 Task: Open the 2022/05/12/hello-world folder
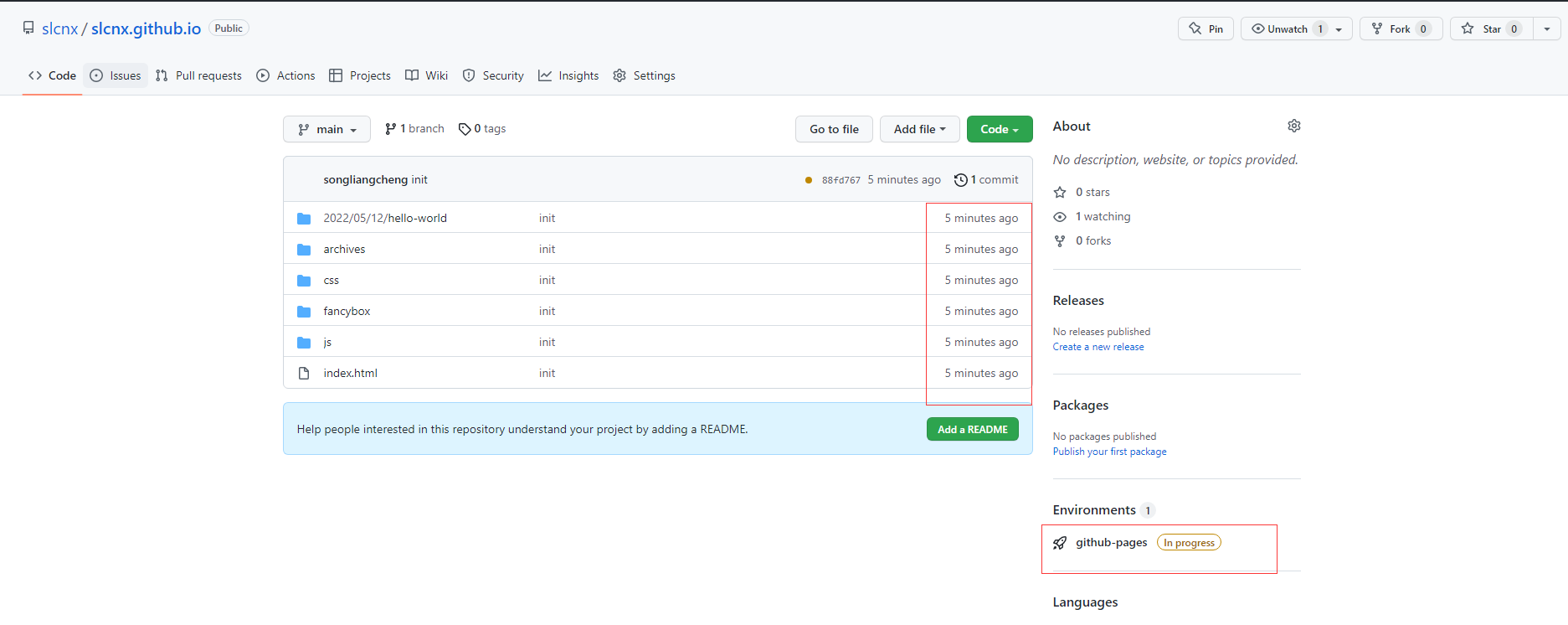pos(385,218)
